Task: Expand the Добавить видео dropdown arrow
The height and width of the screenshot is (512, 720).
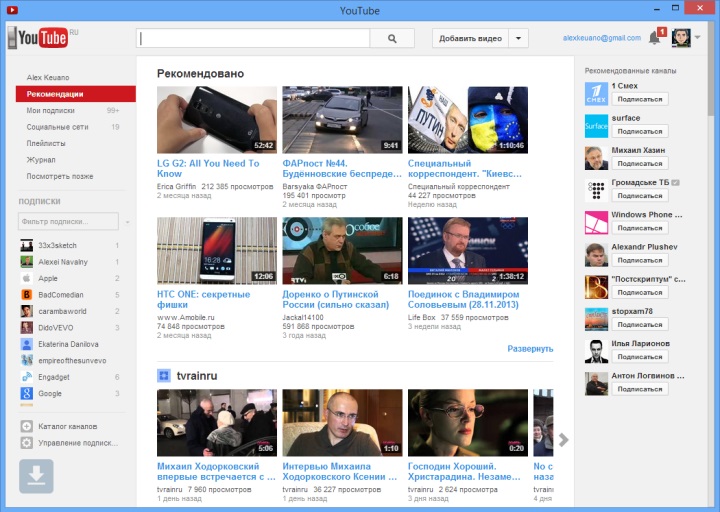Action: pos(518,38)
